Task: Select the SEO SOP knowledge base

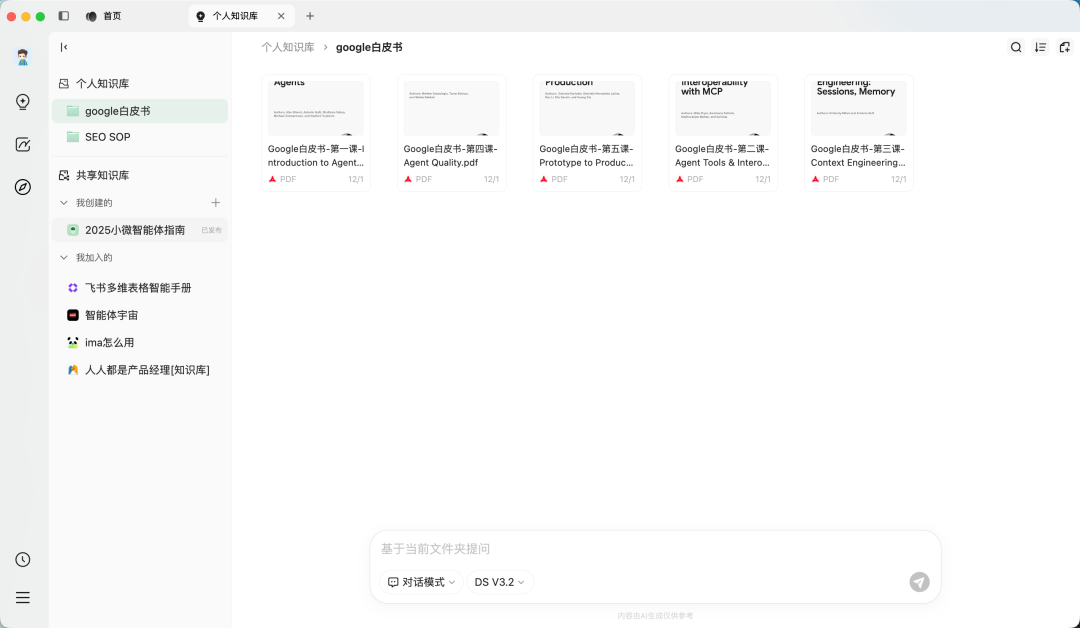Action: click(x=107, y=137)
